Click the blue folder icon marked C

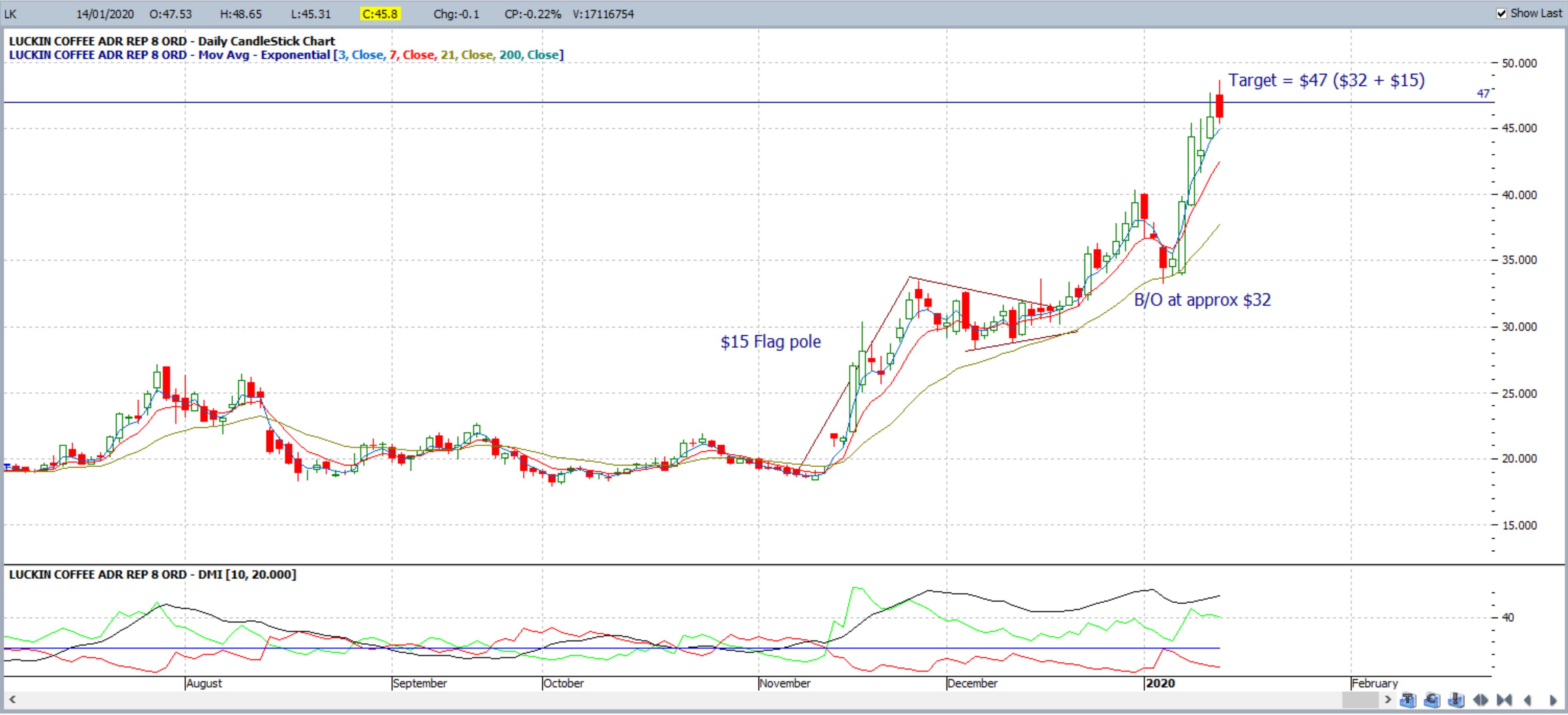click(x=1432, y=700)
